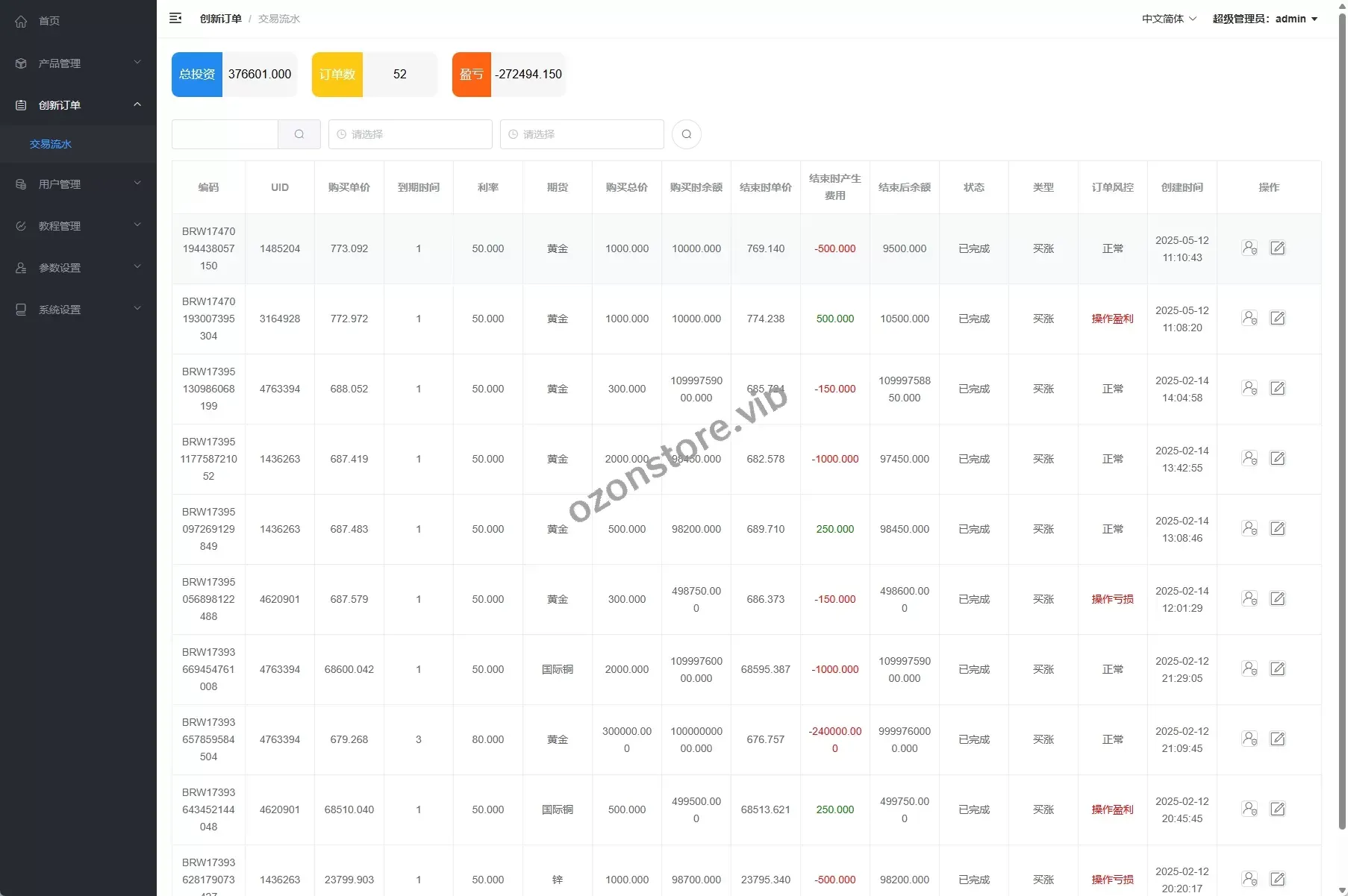
Task: Open the admin account dropdown
Action: tap(1264, 19)
